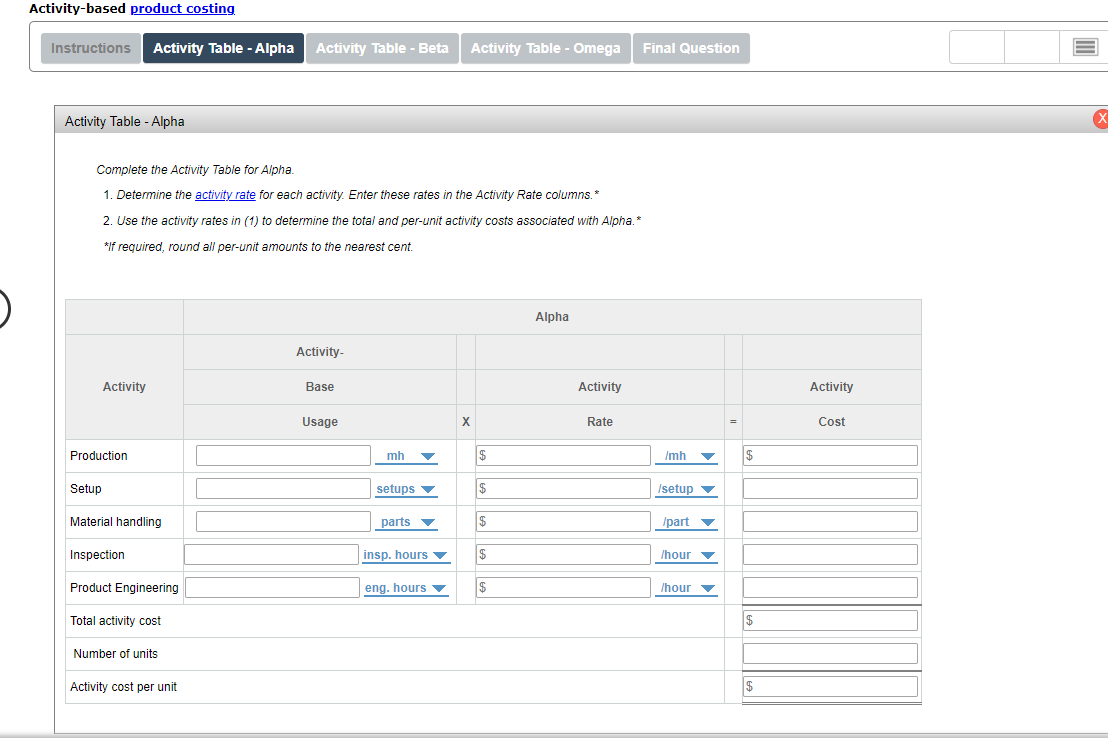Select the Activity Table - Alpha tab
Image resolution: width=1108 pixels, height=739 pixels.
[223, 48]
